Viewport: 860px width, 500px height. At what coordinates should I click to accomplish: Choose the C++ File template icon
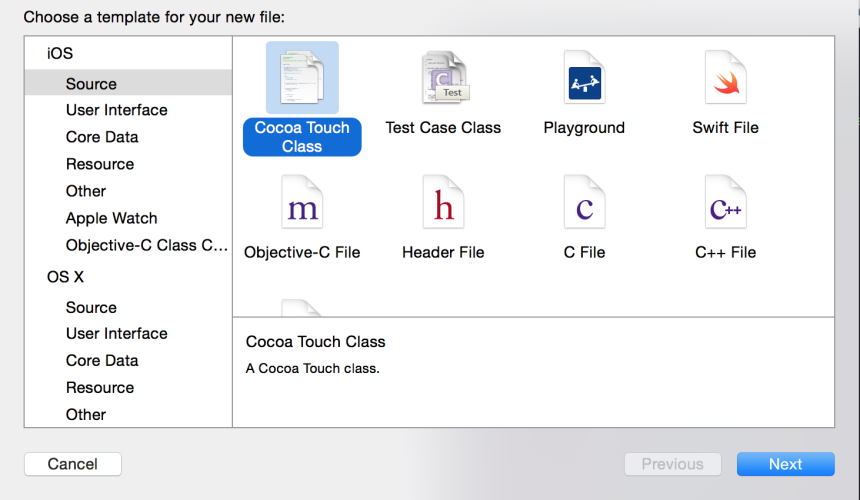pos(726,202)
